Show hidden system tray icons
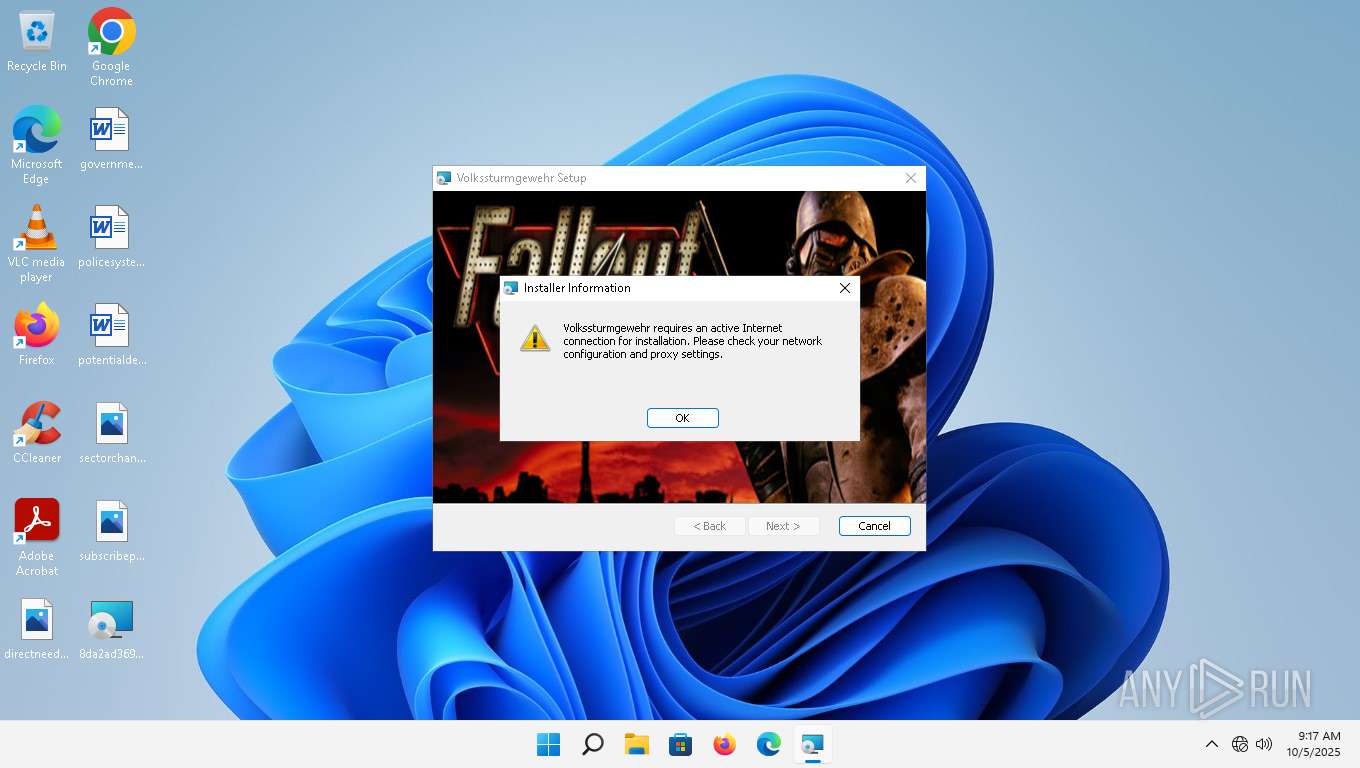This screenshot has width=1360, height=768. tap(1211, 744)
